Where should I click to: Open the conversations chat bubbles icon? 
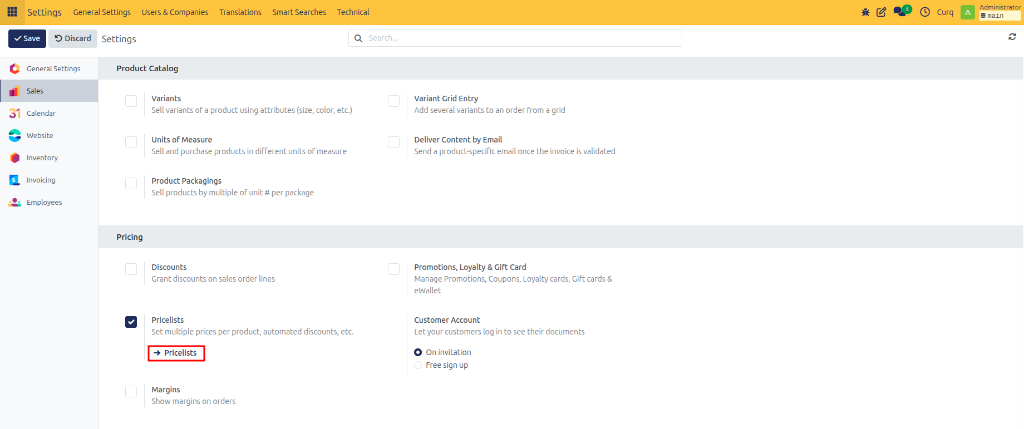point(899,12)
